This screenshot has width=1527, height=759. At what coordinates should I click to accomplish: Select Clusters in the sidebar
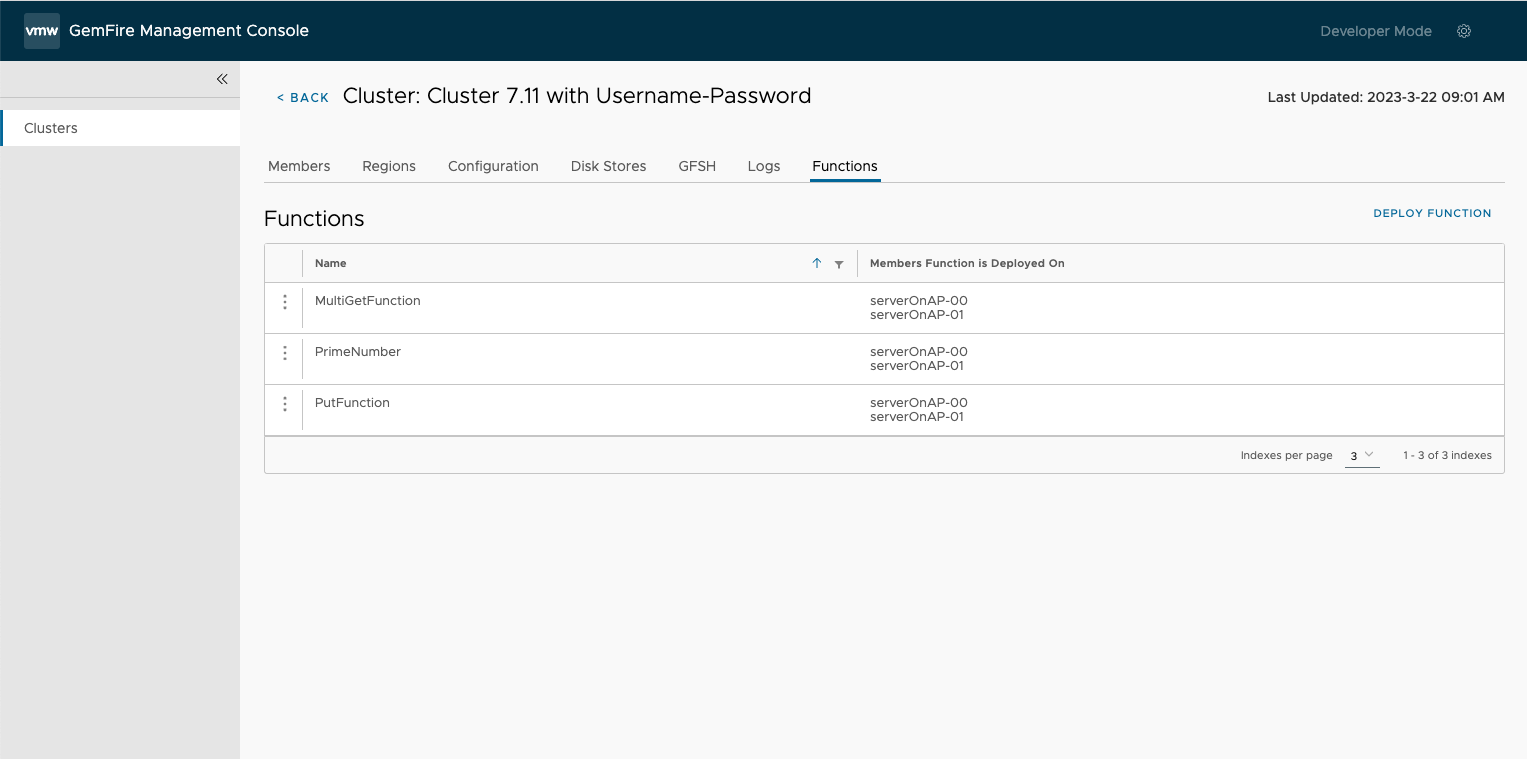click(120, 128)
